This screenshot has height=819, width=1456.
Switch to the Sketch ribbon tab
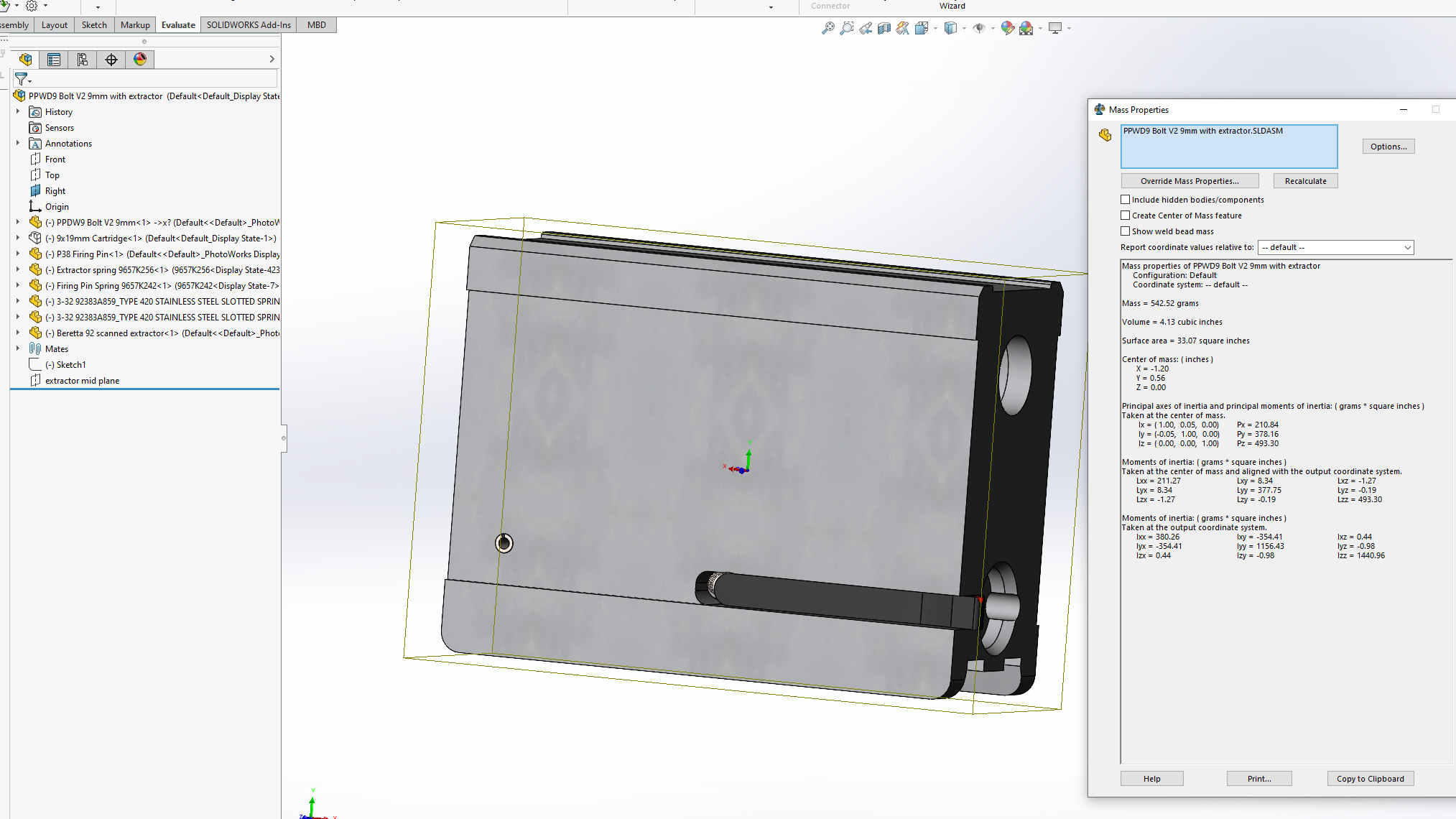[x=94, y=24]
